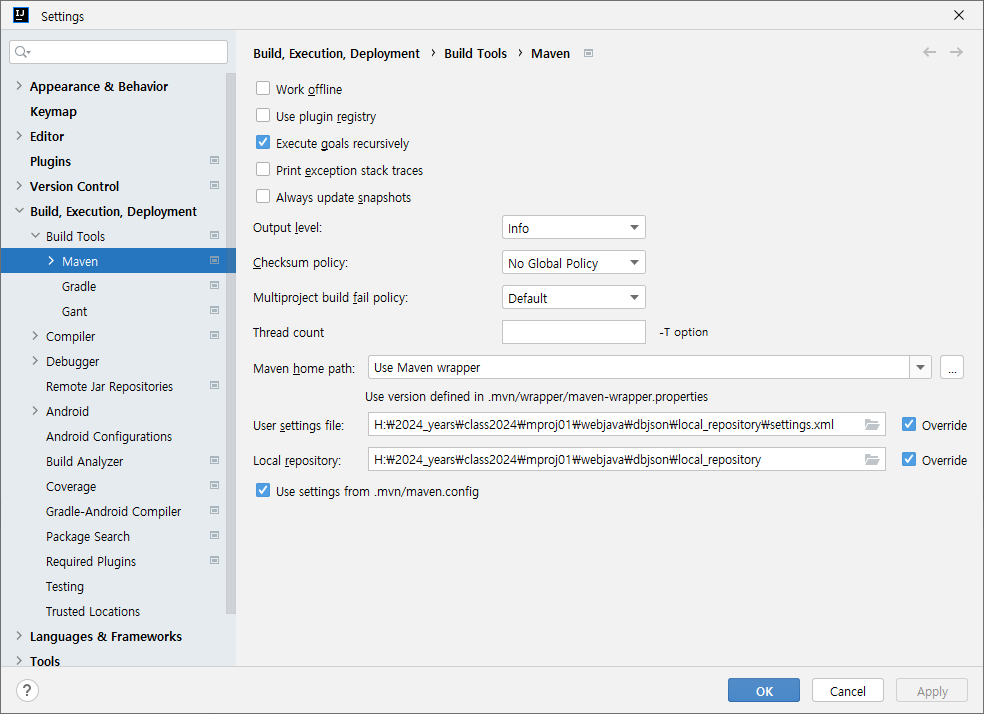
Task: Click the Cancel button
Action: point(848,691)
